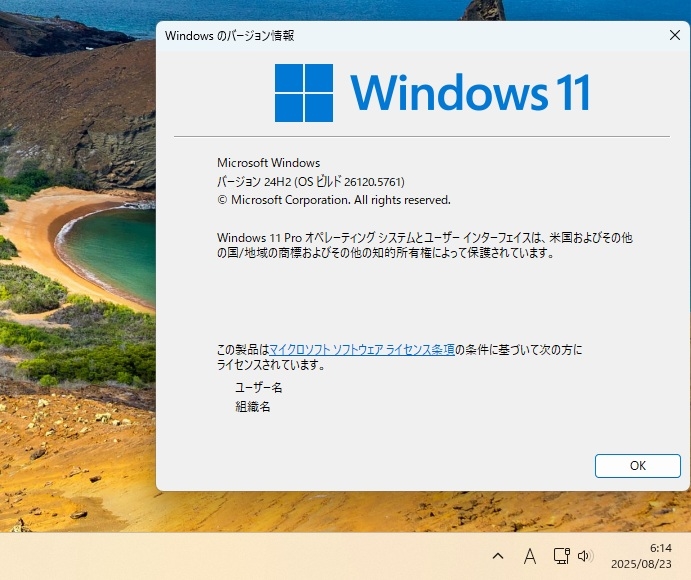The width and height of the screenshot is (691, 580).
Task: Click the blue Windows logo in the dialog
Action: click(304, 93)
